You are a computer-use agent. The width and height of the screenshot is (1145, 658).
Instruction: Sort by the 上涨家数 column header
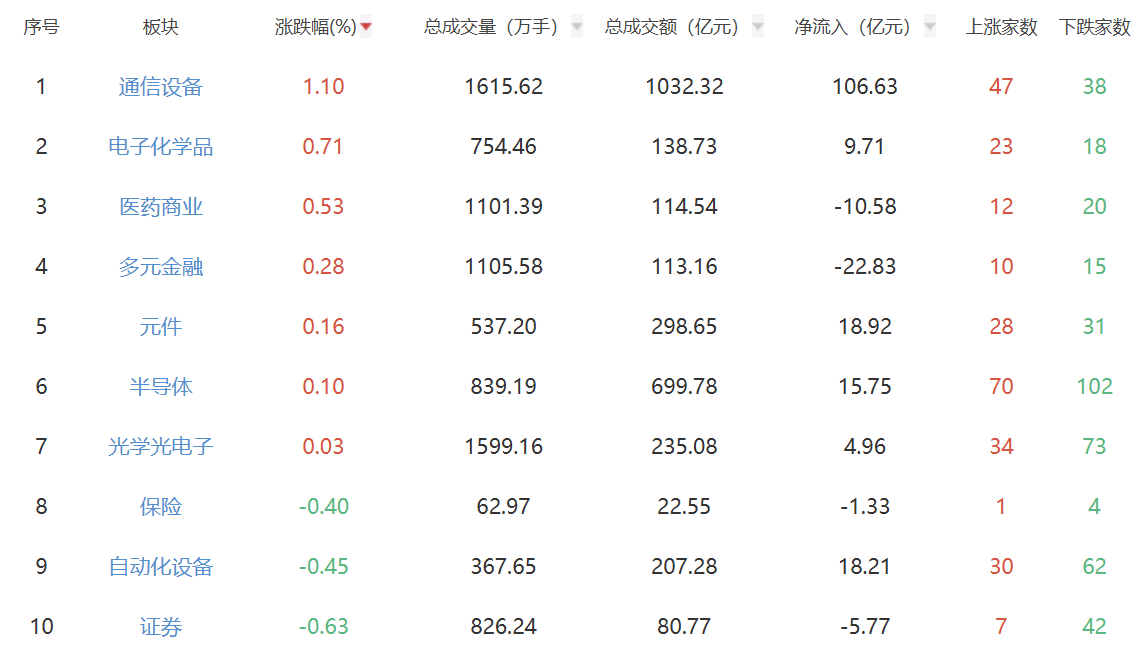1003,28
